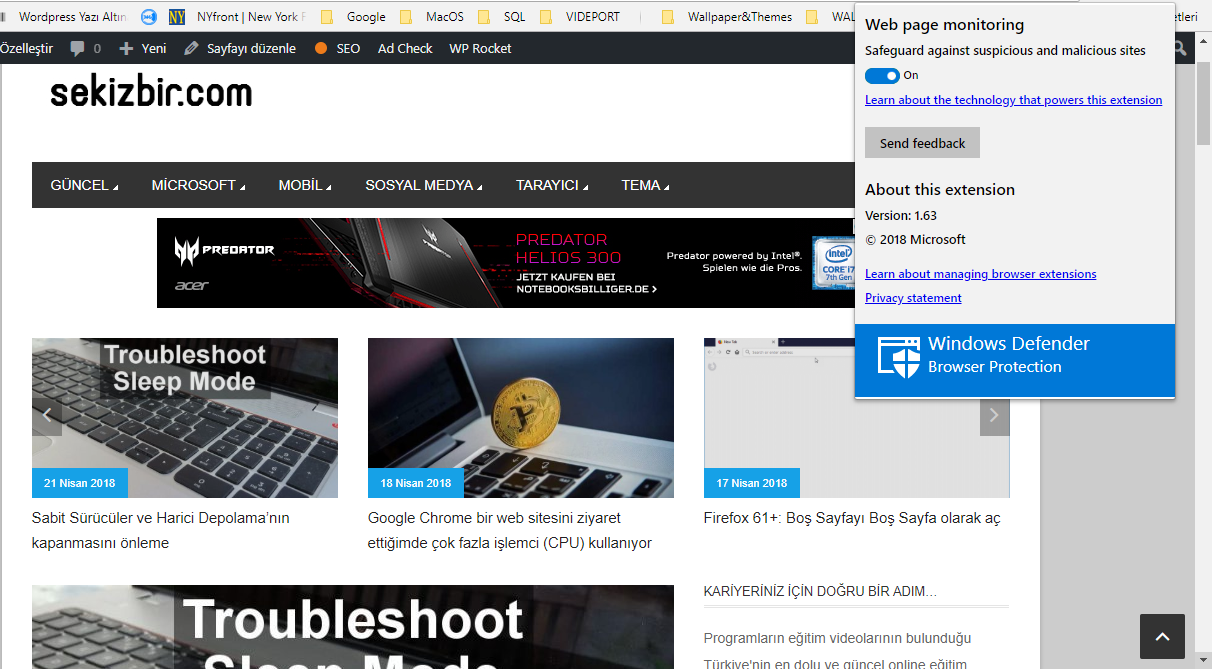Click the 18 Nisan 2018 date badge

click(x=416, y=483)
